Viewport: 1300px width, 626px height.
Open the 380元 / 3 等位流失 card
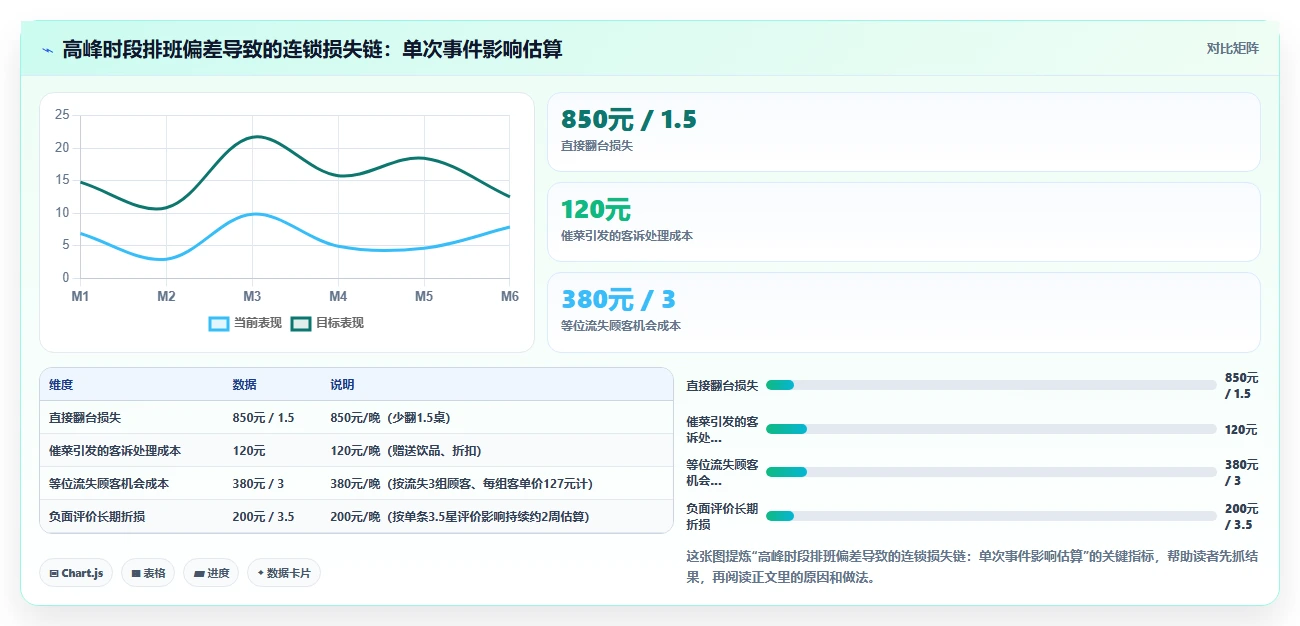coord(903,312)
